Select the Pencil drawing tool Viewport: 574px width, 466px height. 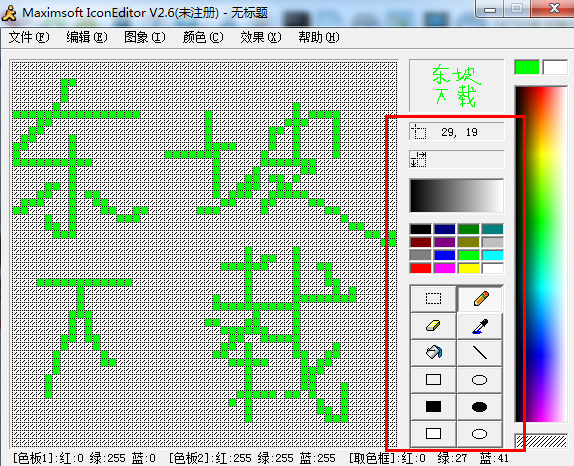[480, 299]
